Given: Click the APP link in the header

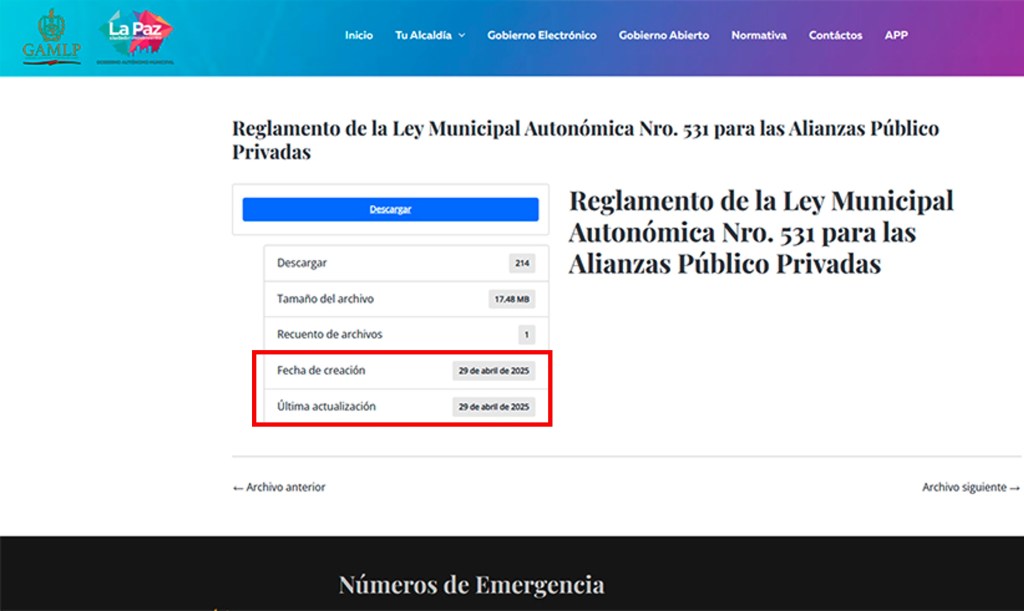Looking at the screenshot, I should [x=896, y=35].
